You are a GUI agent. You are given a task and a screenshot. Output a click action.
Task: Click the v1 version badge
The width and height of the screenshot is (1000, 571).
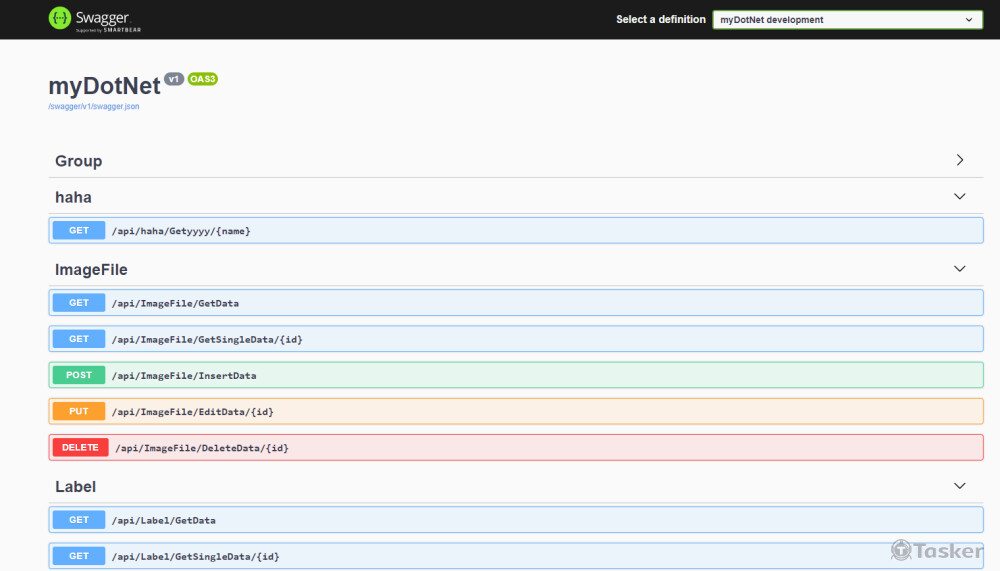174,79
